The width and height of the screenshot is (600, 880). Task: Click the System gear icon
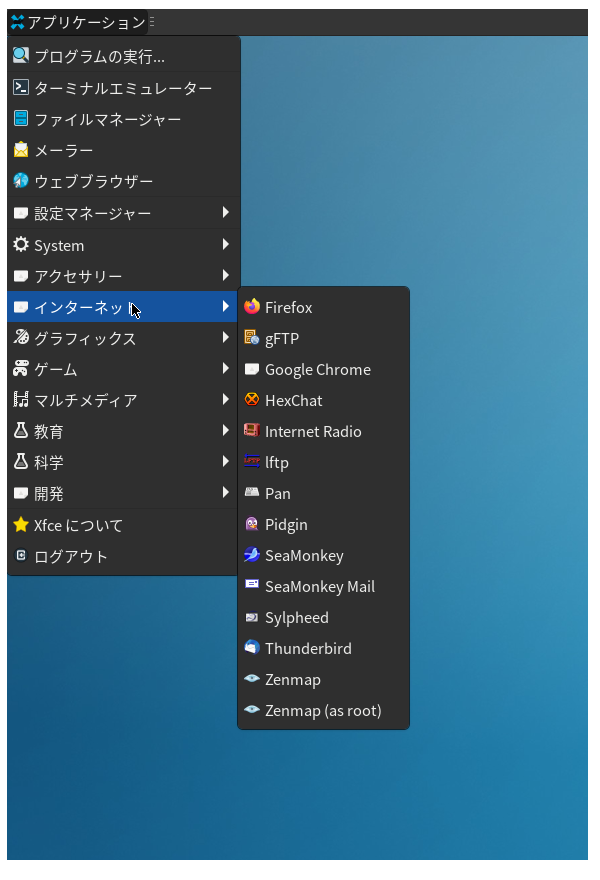[x=21, y=244]
